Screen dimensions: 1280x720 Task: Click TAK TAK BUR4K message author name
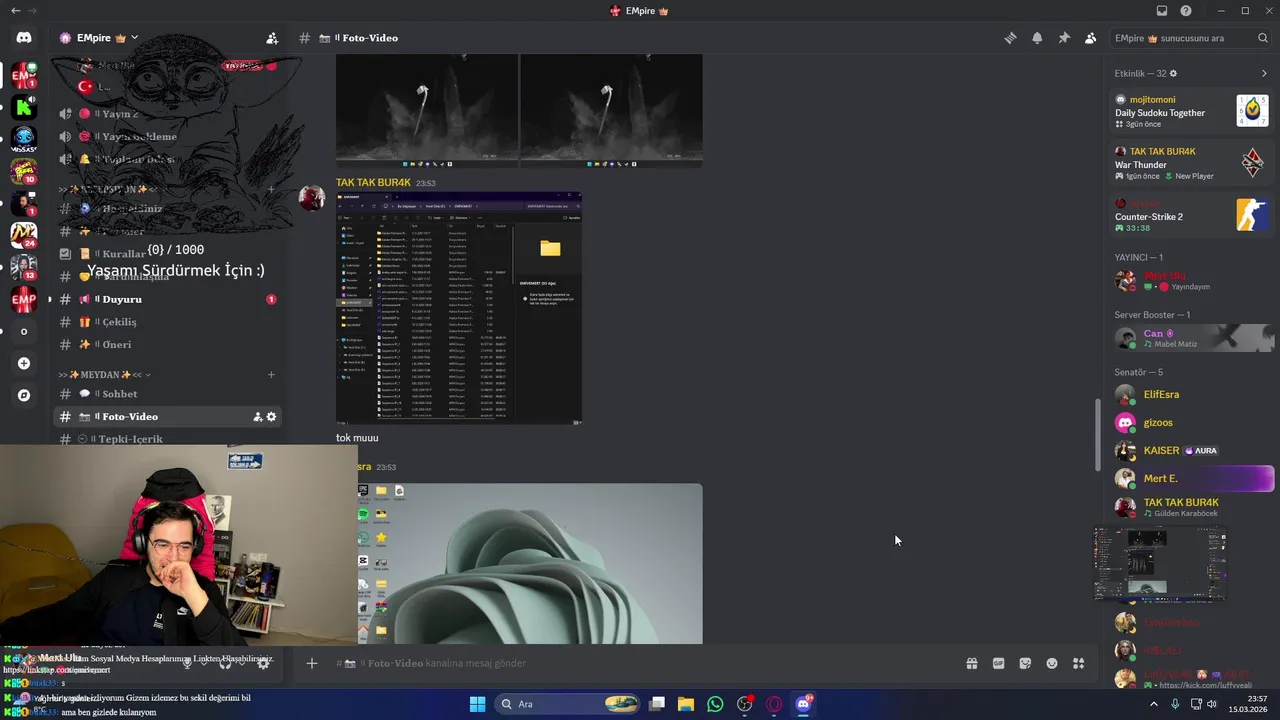(x=373, y=183)
